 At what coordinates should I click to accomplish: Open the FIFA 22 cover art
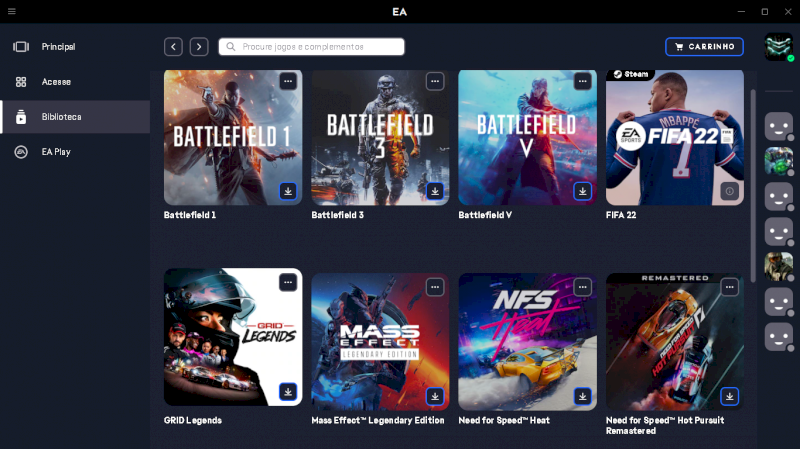674,137
